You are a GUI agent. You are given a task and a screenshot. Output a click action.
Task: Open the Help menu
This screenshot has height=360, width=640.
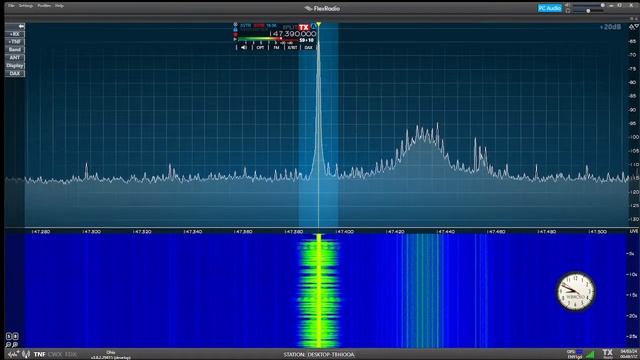click(59, 6)
